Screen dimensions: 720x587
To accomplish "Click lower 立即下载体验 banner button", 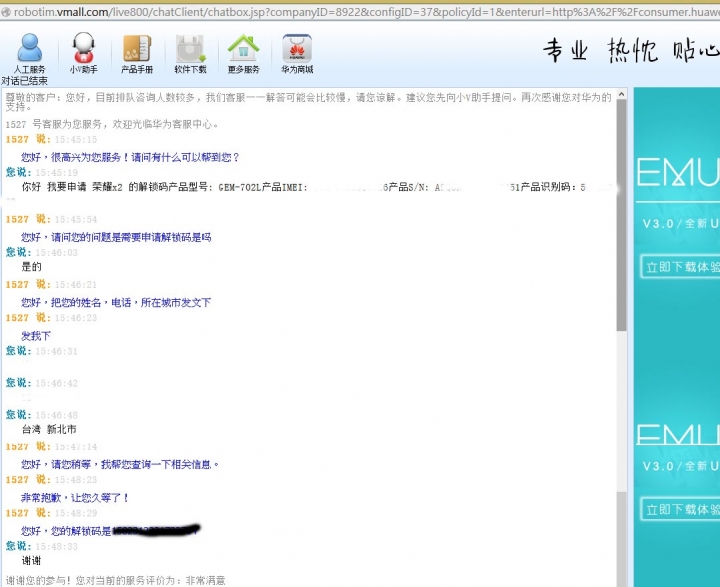I will coord(681,509).
